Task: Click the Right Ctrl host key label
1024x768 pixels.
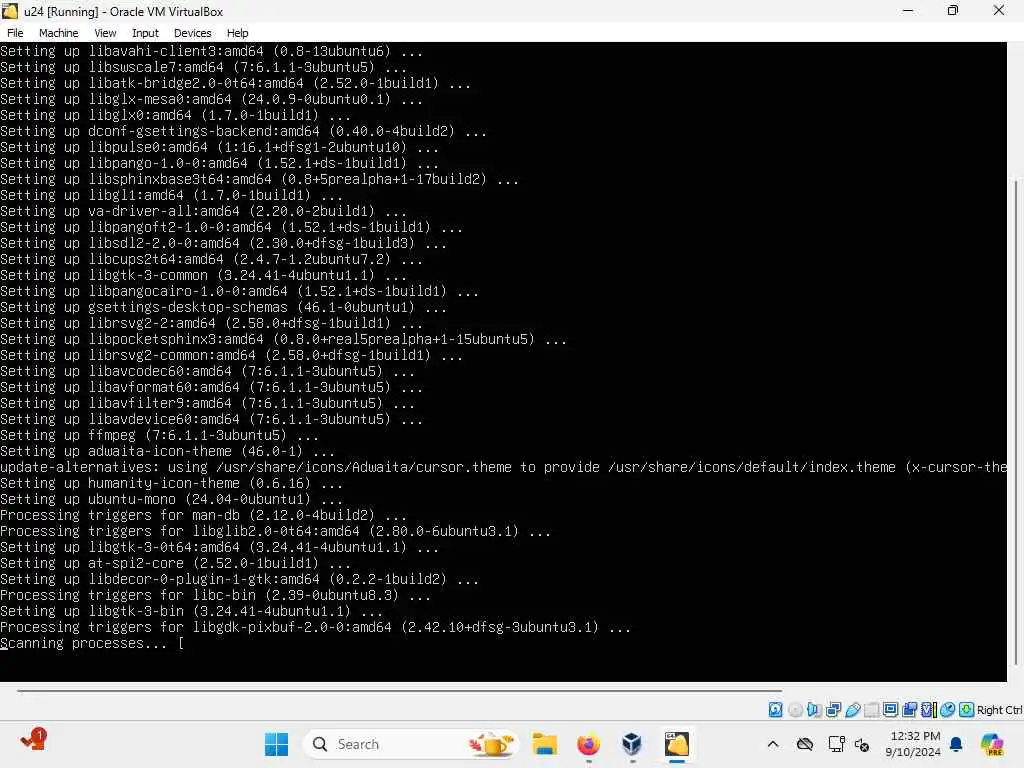Action: pyautogui.click(x=1000, y=710)
